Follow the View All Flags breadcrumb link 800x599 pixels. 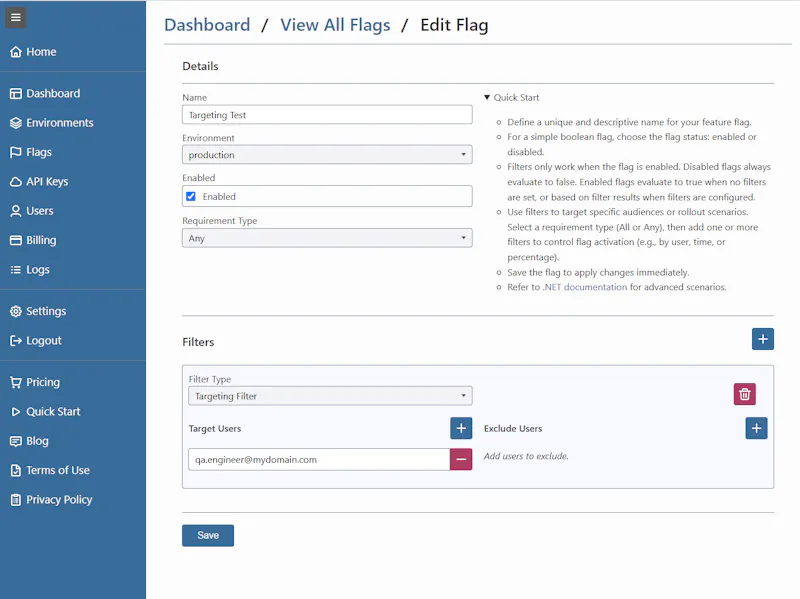[x=335, y=25]
